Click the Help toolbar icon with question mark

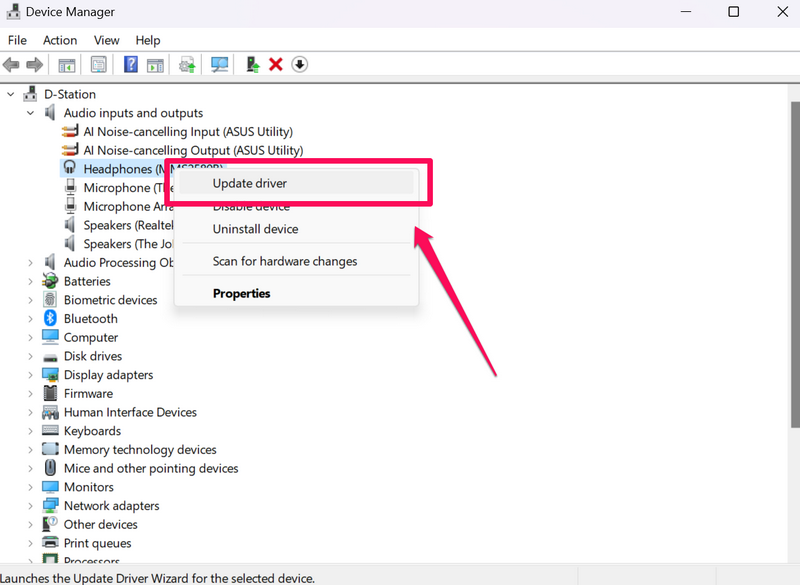(x=131, y=65)
